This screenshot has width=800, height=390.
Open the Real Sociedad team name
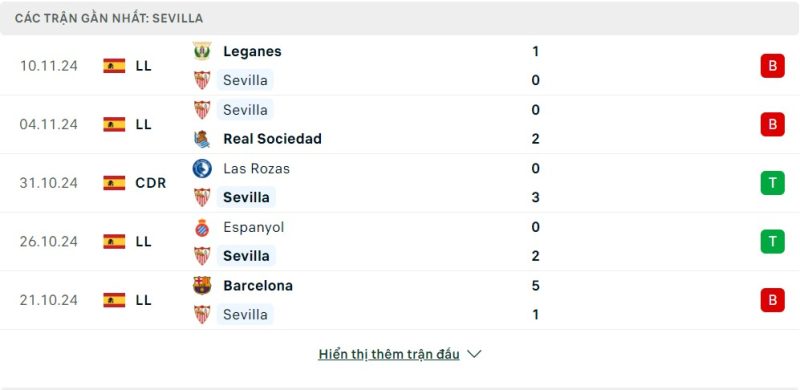[x=272, y=139]
